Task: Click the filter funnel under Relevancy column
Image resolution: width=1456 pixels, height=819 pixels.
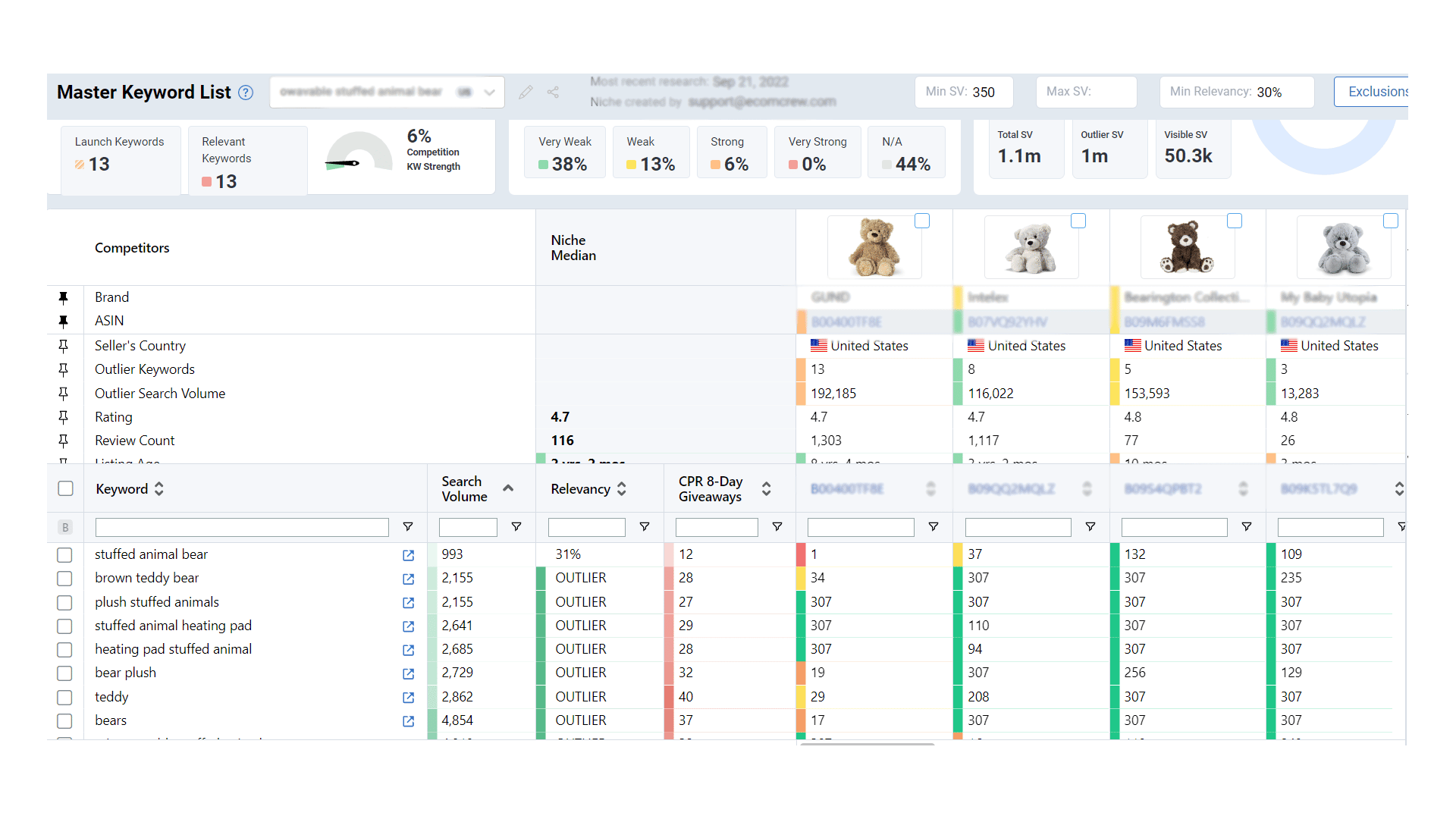Action: [x=645, y=526]
